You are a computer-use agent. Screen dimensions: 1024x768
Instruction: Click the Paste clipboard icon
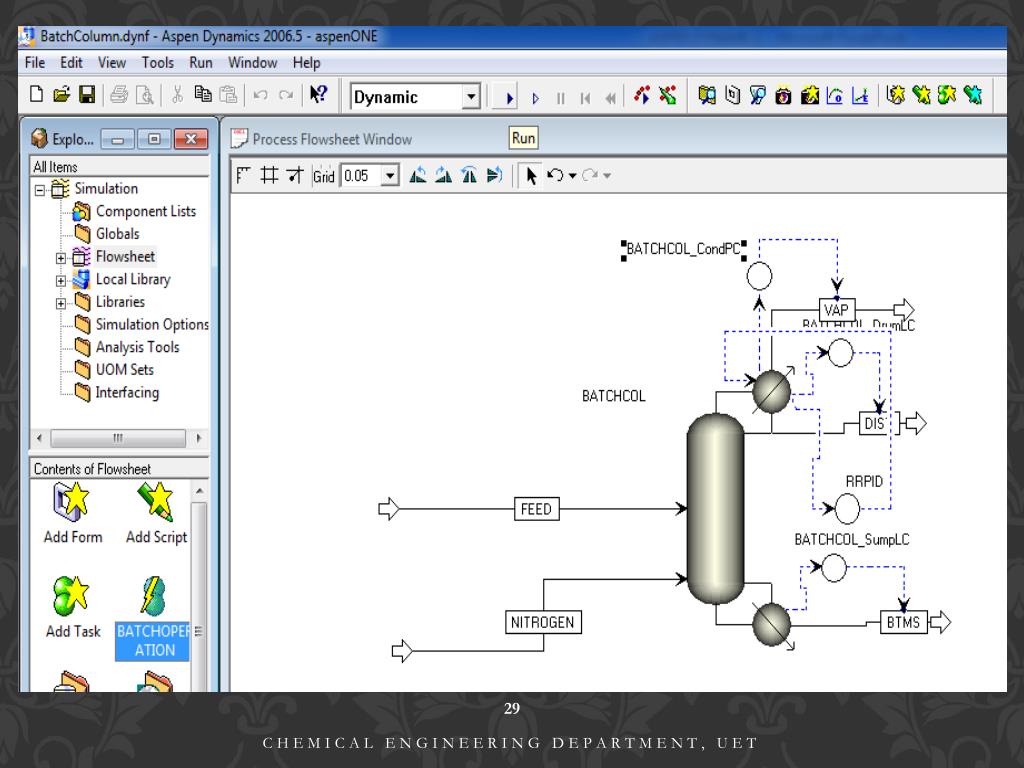tap(228, 95)
